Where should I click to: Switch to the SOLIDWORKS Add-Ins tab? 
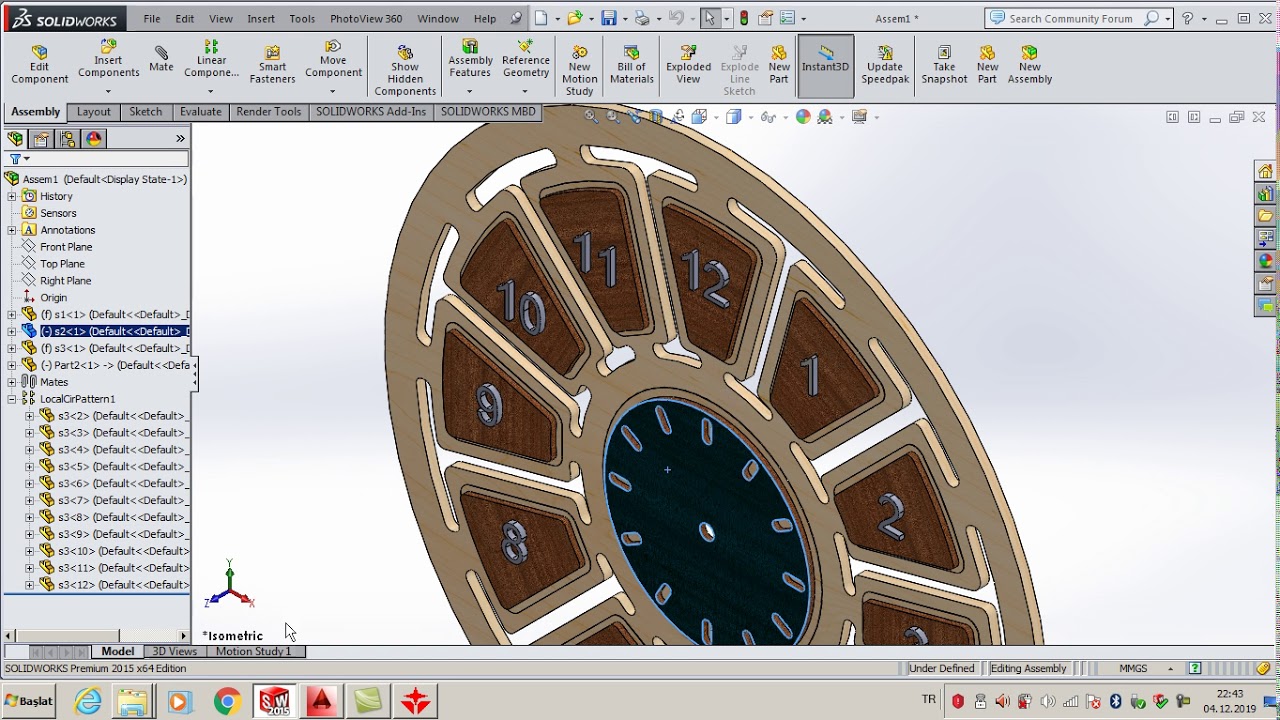pos(371,112)
